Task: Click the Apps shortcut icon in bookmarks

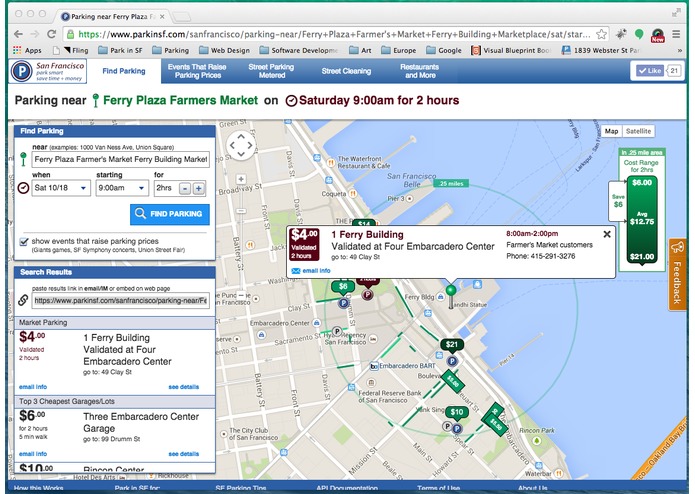Action: click(17, 50)
